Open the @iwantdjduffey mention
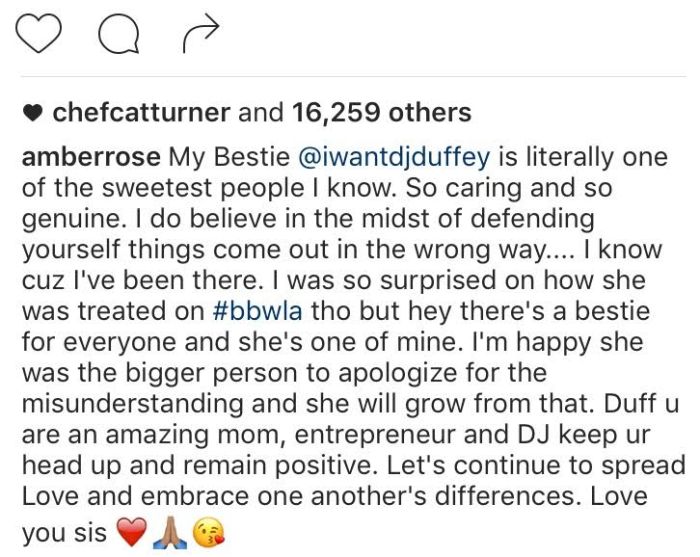The height and width of the screenshot is (557, 700). (394, 158)
